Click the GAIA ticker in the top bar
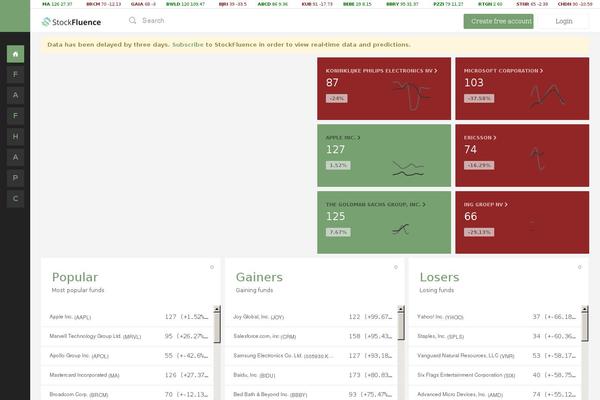 pyautogui.click(x=143, y=4)
